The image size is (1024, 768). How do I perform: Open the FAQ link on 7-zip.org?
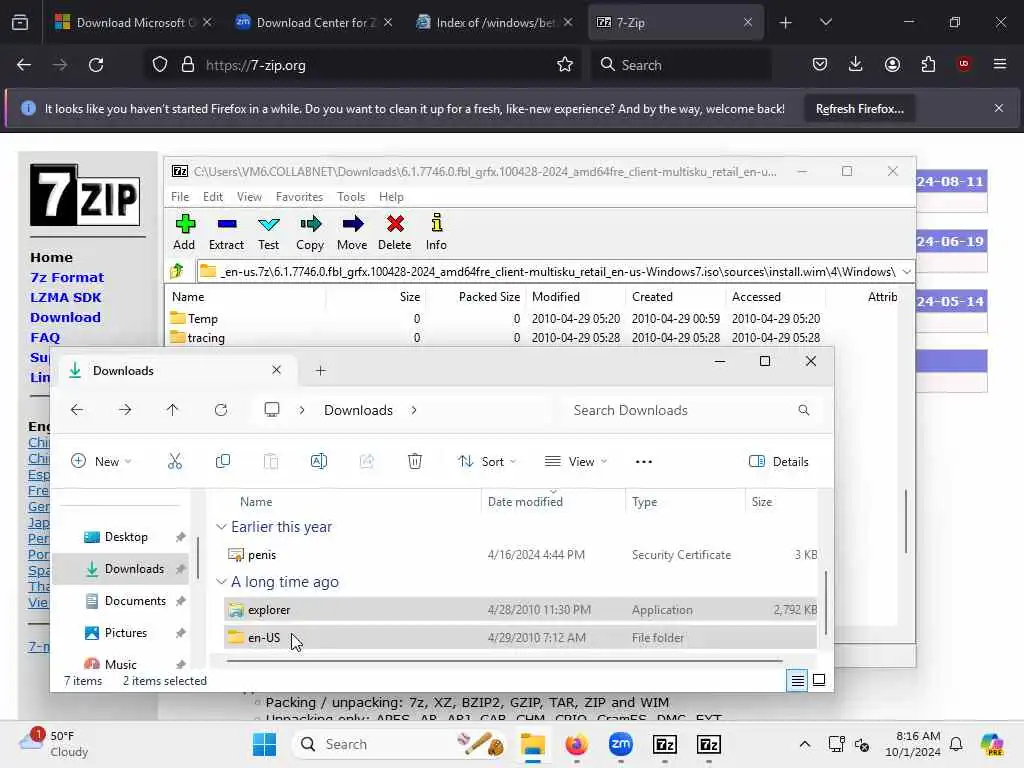pos(45,338)
